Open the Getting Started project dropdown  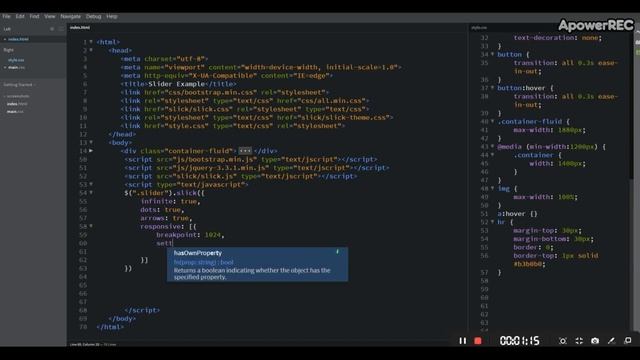[19, 85]
